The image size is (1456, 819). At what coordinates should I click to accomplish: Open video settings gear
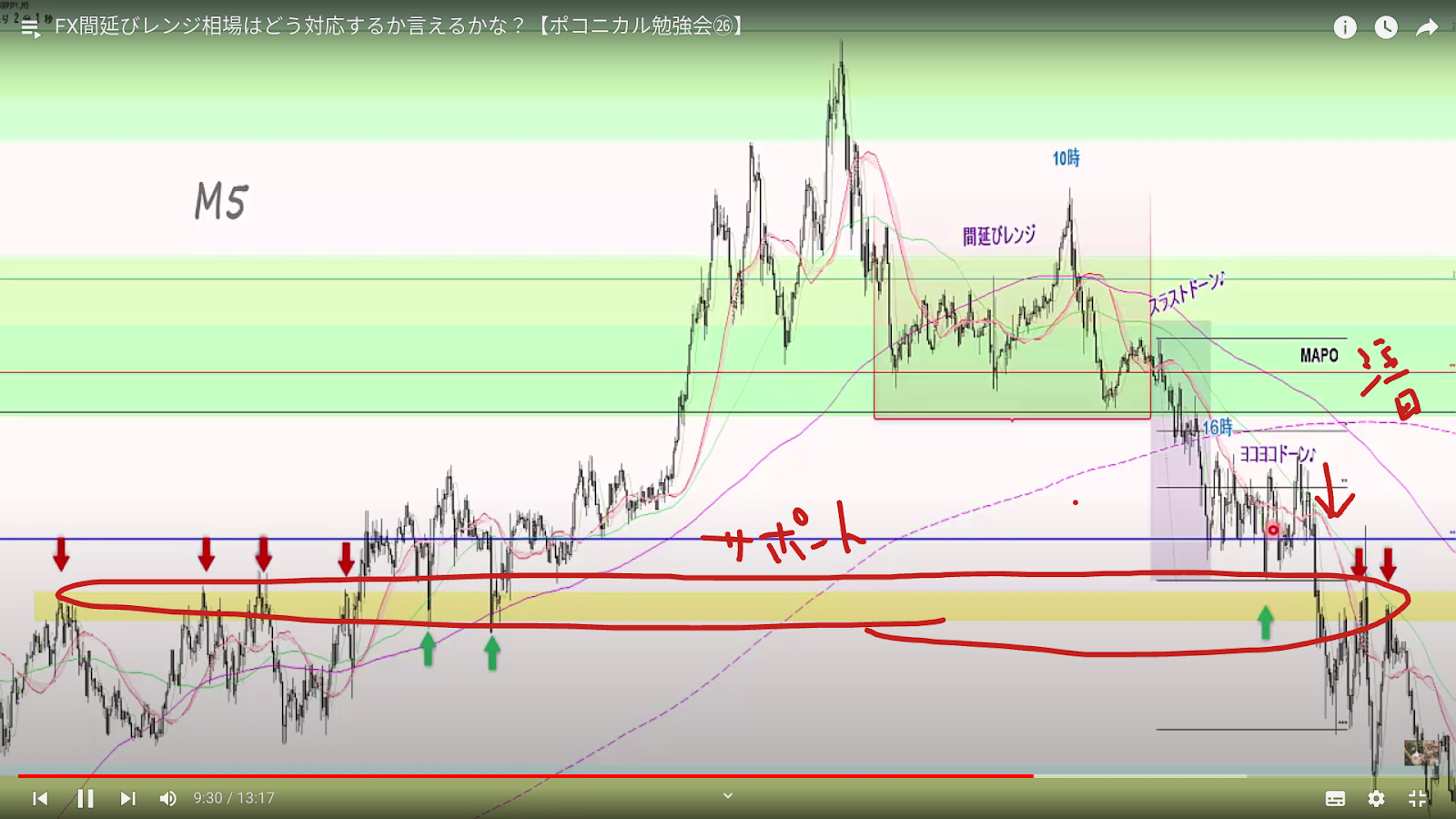click(x=1376, y=798)
